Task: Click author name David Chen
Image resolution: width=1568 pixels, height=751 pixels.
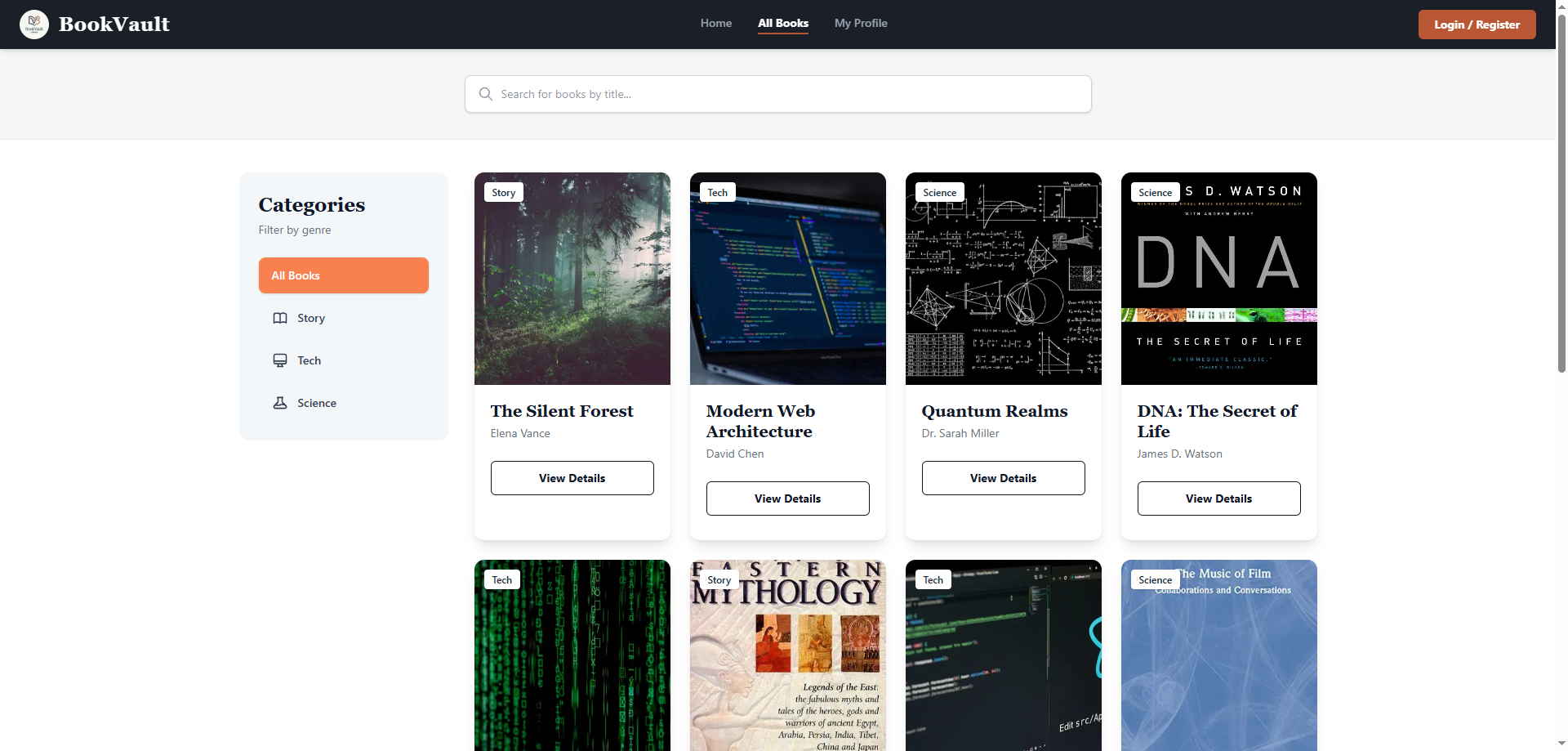Action: [x=735, y=454]
